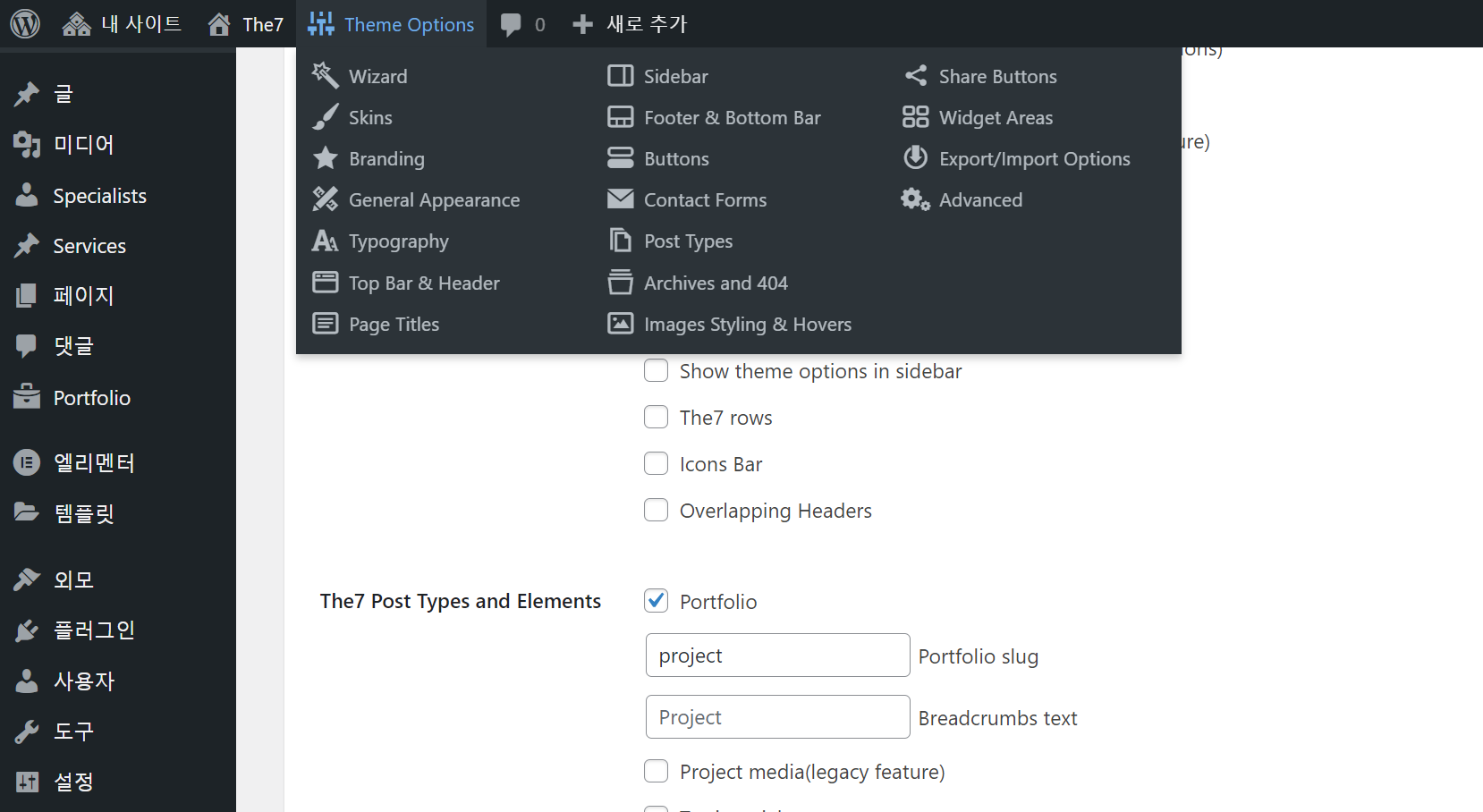Uncheck the Portfolio post type checkbox
This screenshot has height=812, width=1483.
[x=656, y=601]
